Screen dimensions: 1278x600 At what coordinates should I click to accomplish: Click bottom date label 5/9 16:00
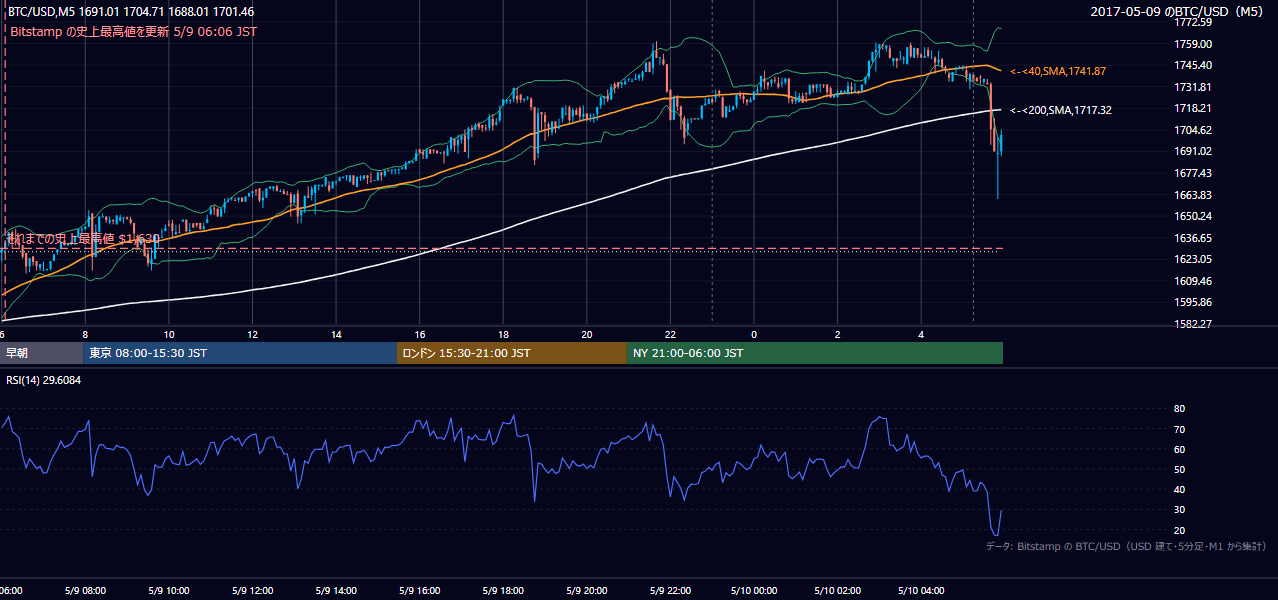click(419, 591)
